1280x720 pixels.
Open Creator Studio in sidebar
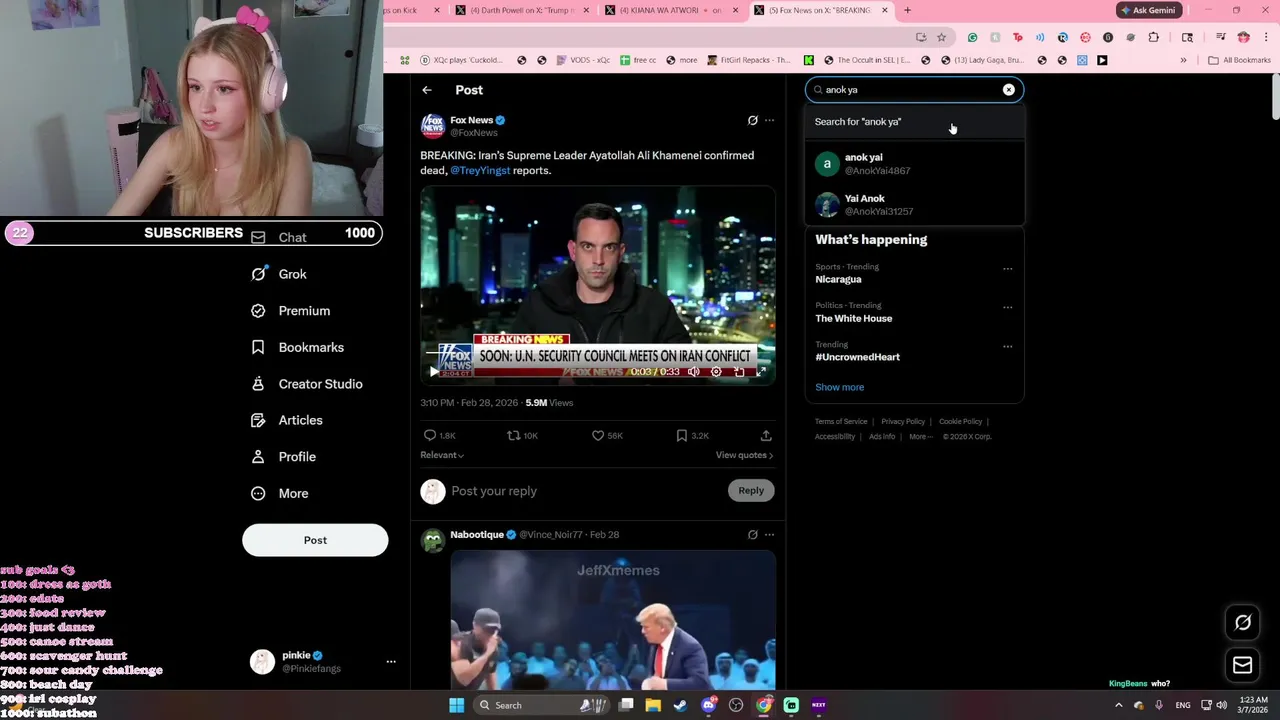coord(307,384)
